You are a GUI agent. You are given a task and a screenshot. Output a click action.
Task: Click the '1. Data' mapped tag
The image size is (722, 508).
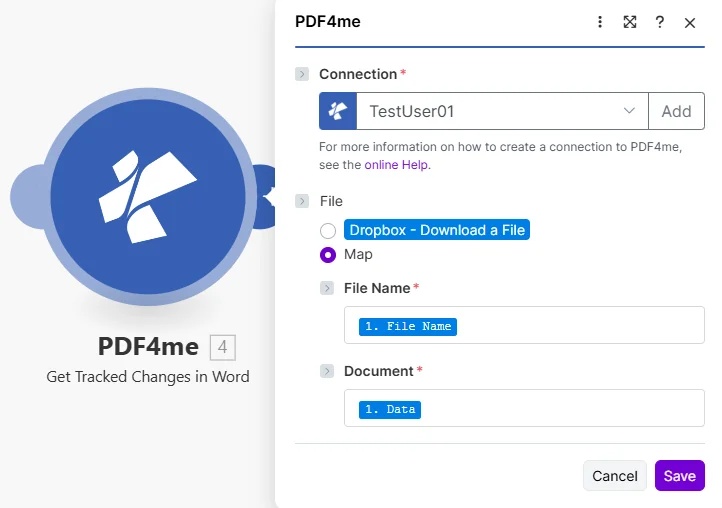pos(390,409)
